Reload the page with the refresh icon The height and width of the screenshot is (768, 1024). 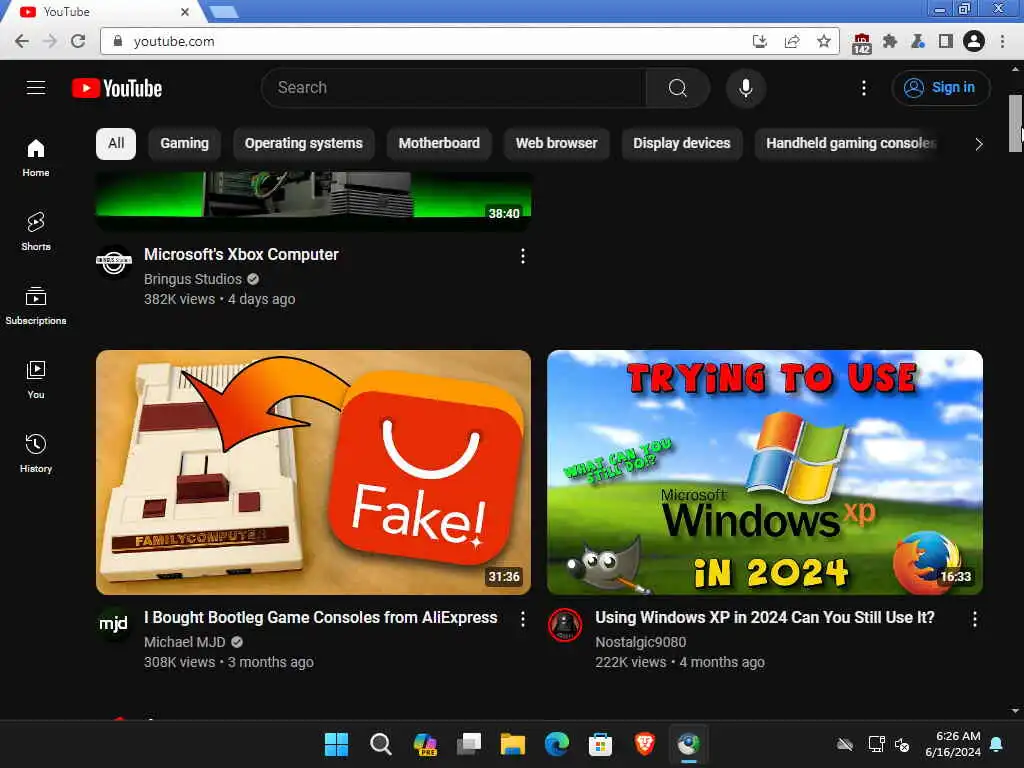tap(78, 41)
